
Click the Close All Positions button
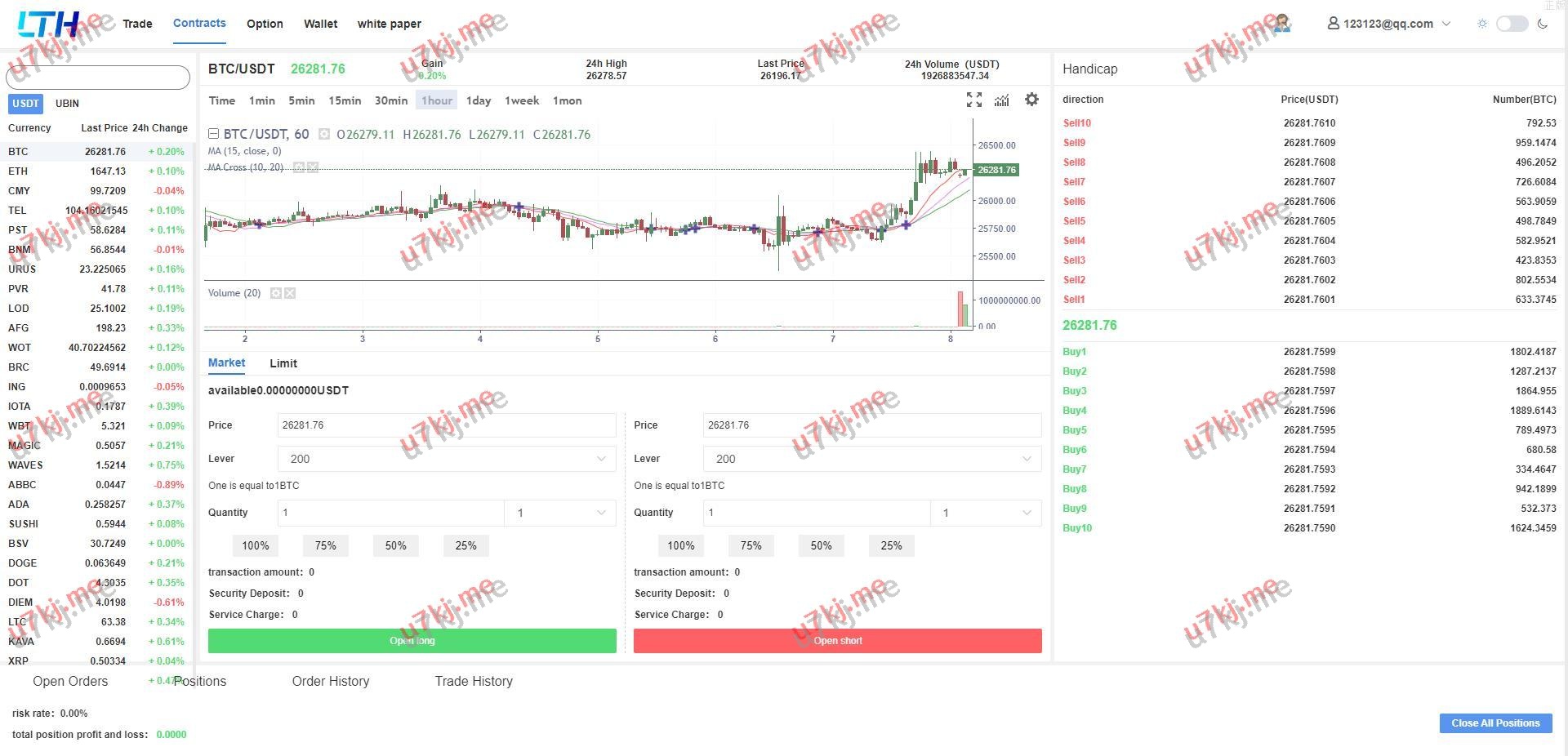[1494, 723]
